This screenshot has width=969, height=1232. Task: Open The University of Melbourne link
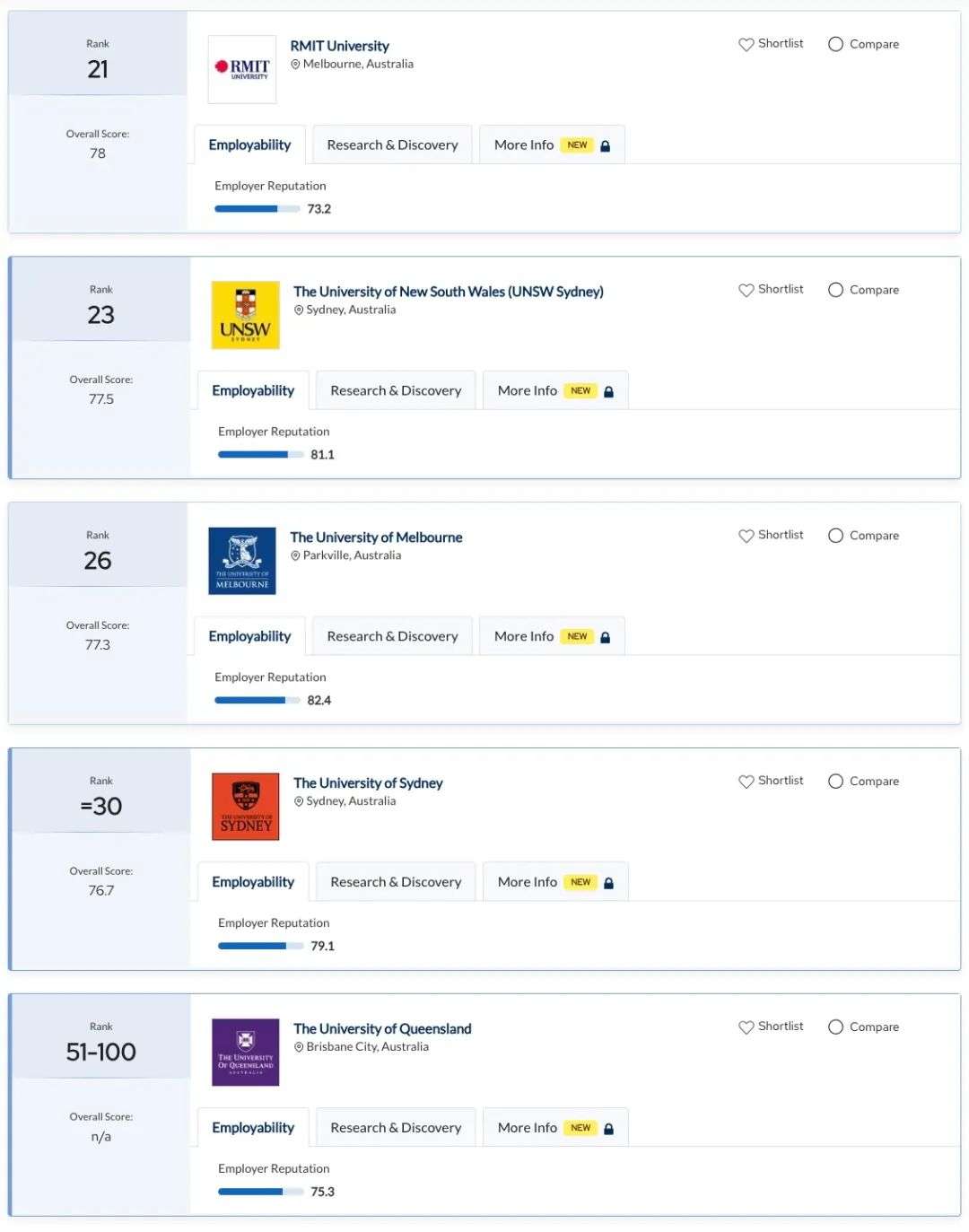[376, 537]
